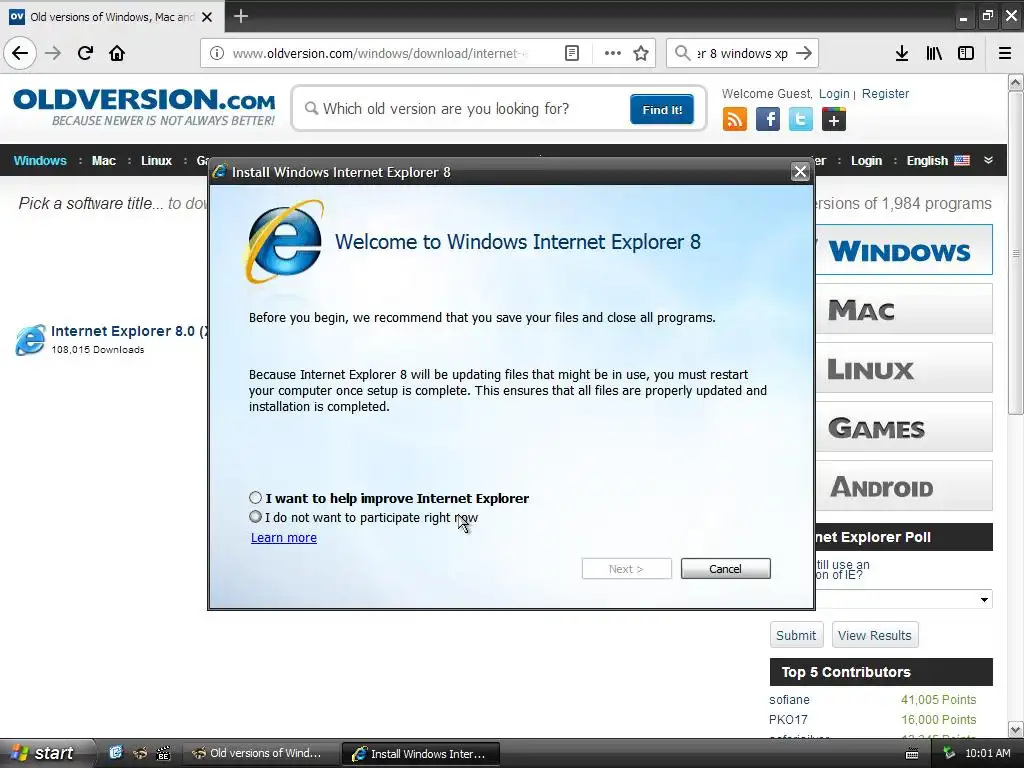The height and width of the screenshot is (768, 1024).
Task: Toggle the Firefox sidebar icon
Action: click(x=966, y=53)
